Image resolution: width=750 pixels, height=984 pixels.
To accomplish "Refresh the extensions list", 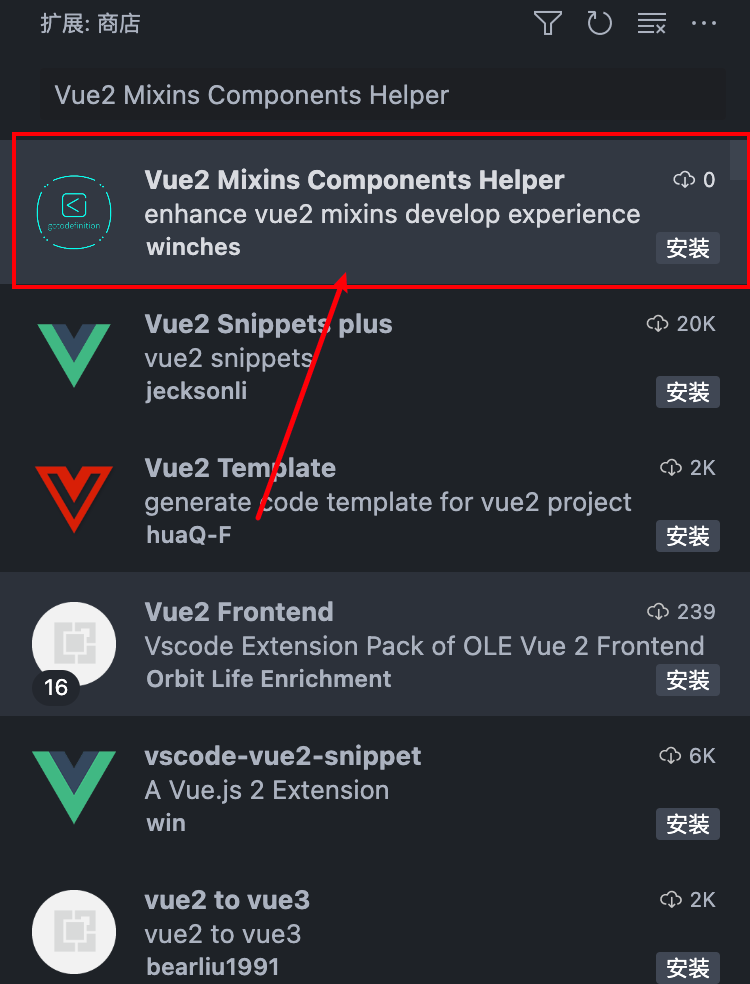I will 599,23.
